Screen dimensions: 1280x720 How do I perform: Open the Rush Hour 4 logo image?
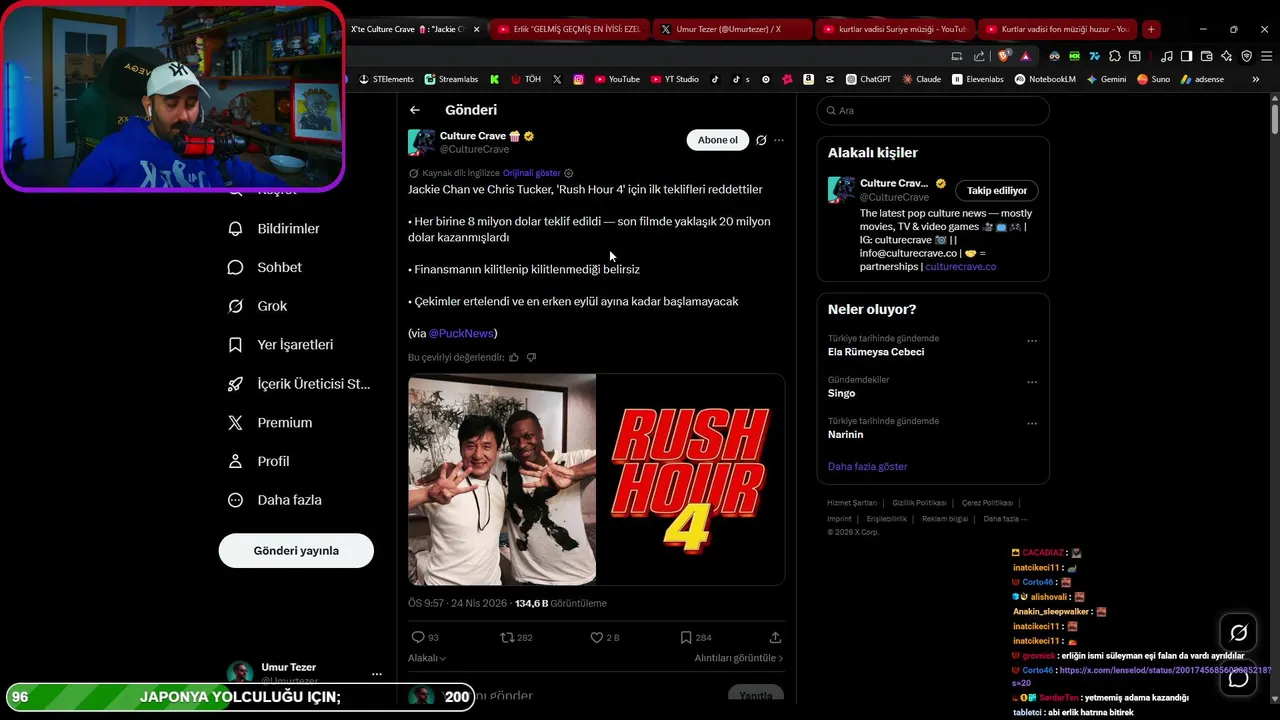[x=691, y=479]
